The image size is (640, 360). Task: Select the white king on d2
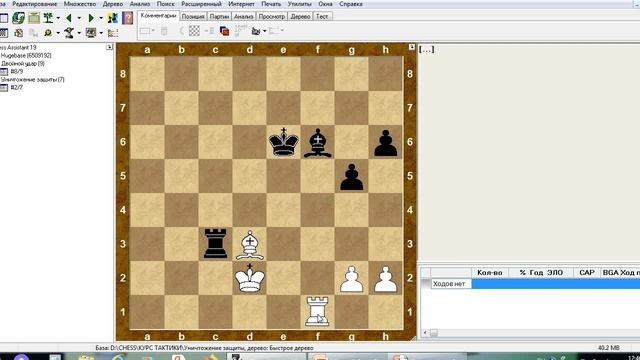tap(249, 278)
